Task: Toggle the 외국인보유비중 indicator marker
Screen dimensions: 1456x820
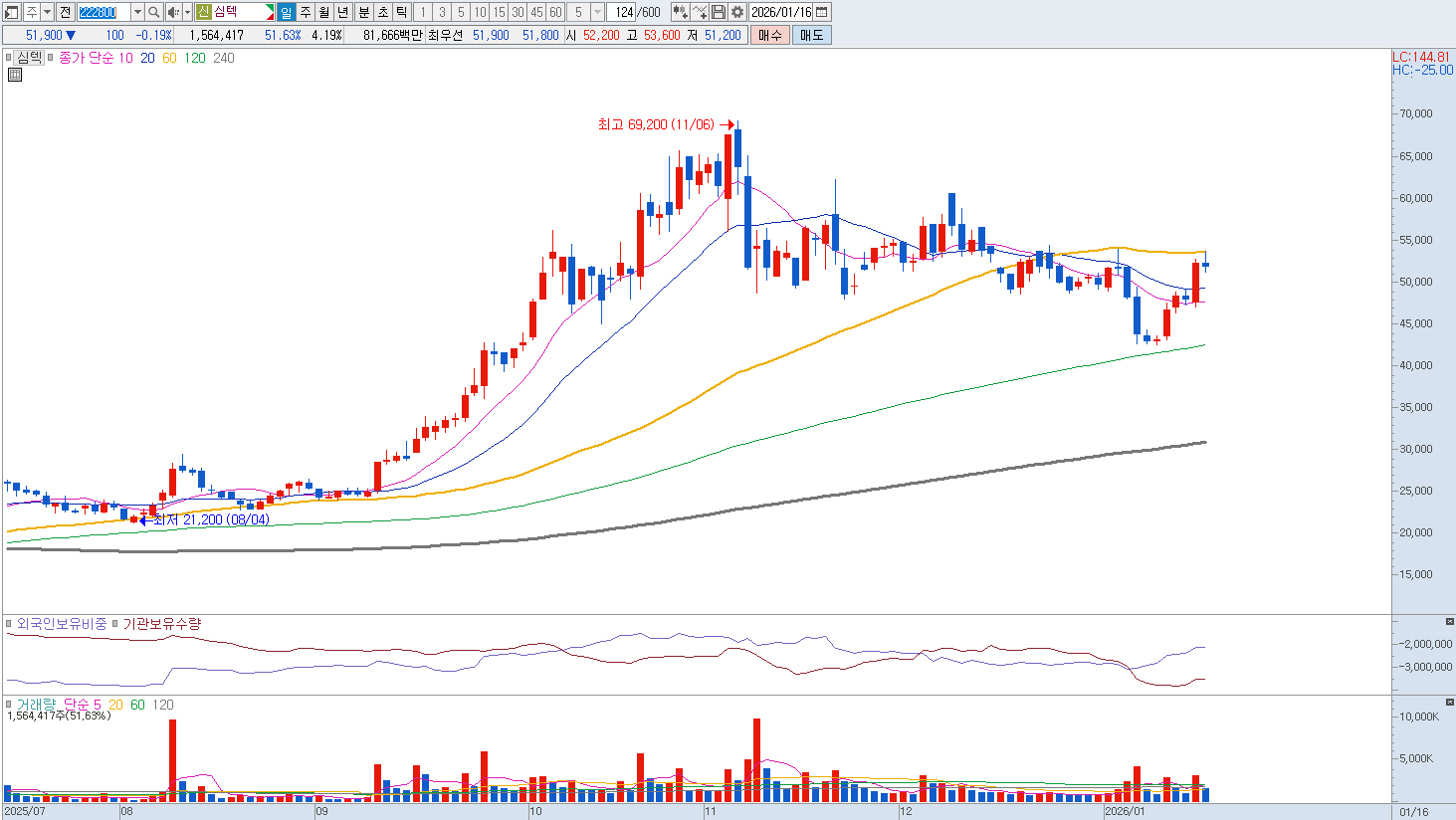Action: tap(10, 624)
